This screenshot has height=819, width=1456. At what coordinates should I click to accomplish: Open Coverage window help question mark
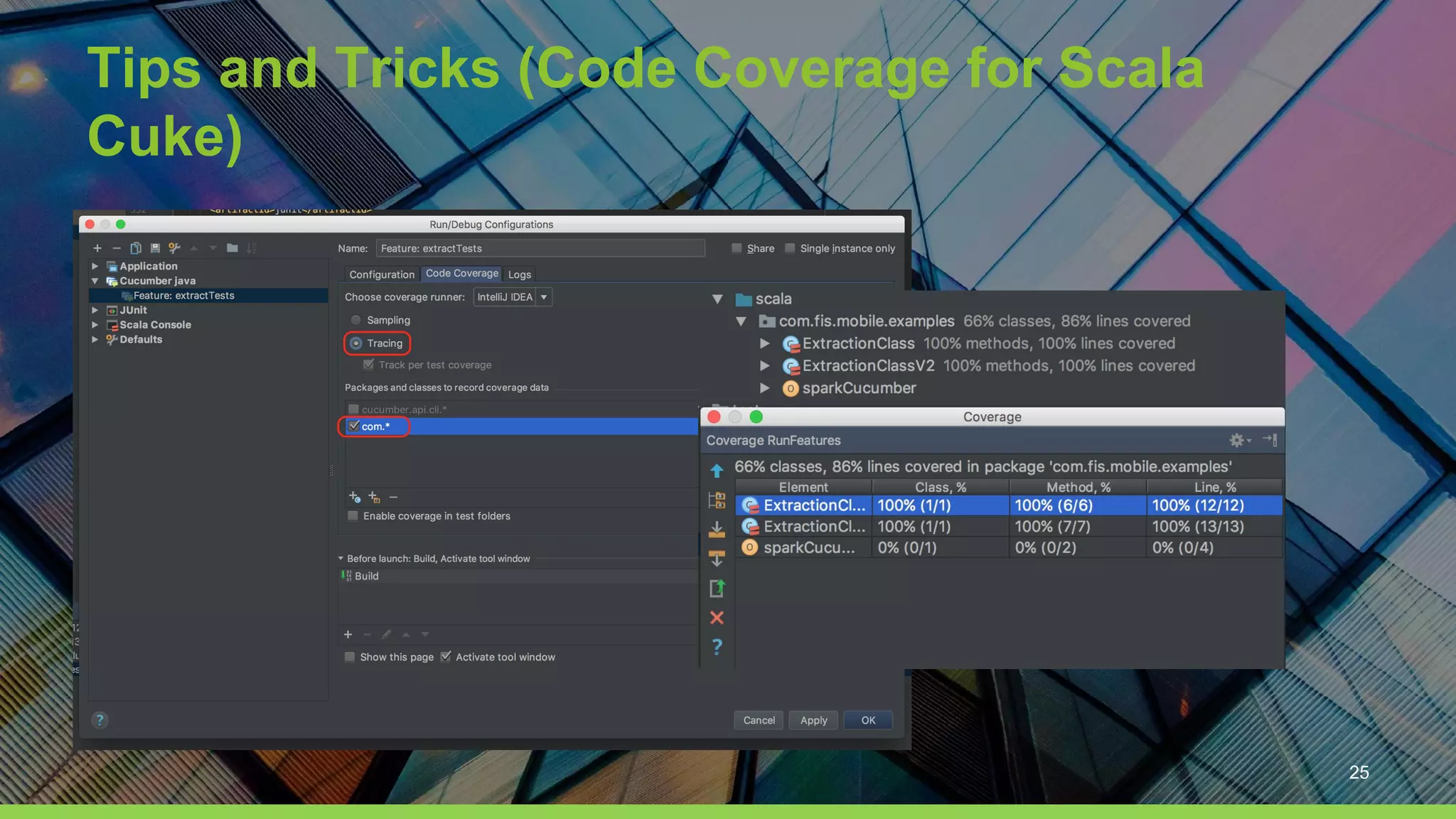point(717,646)
